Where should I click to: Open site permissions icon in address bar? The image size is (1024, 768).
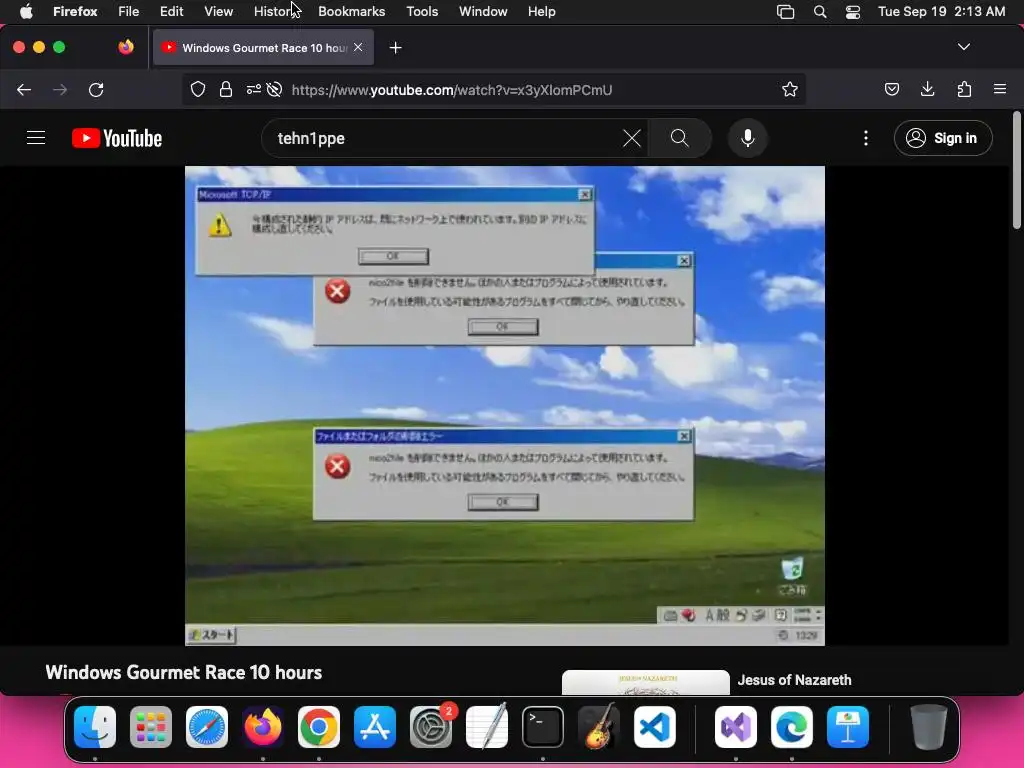click(253, 89)
